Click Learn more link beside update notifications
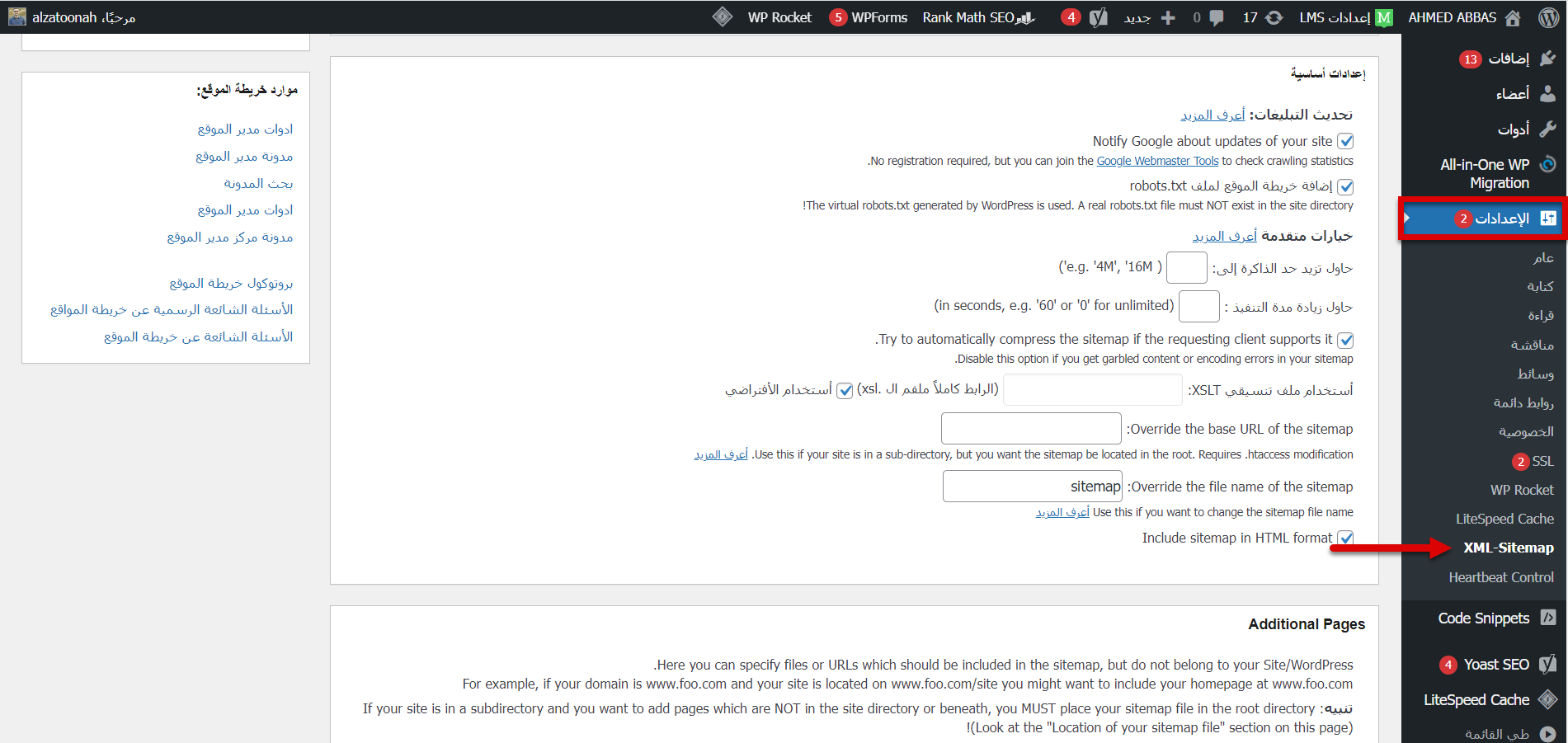1568x743 pixels. 1212,115
